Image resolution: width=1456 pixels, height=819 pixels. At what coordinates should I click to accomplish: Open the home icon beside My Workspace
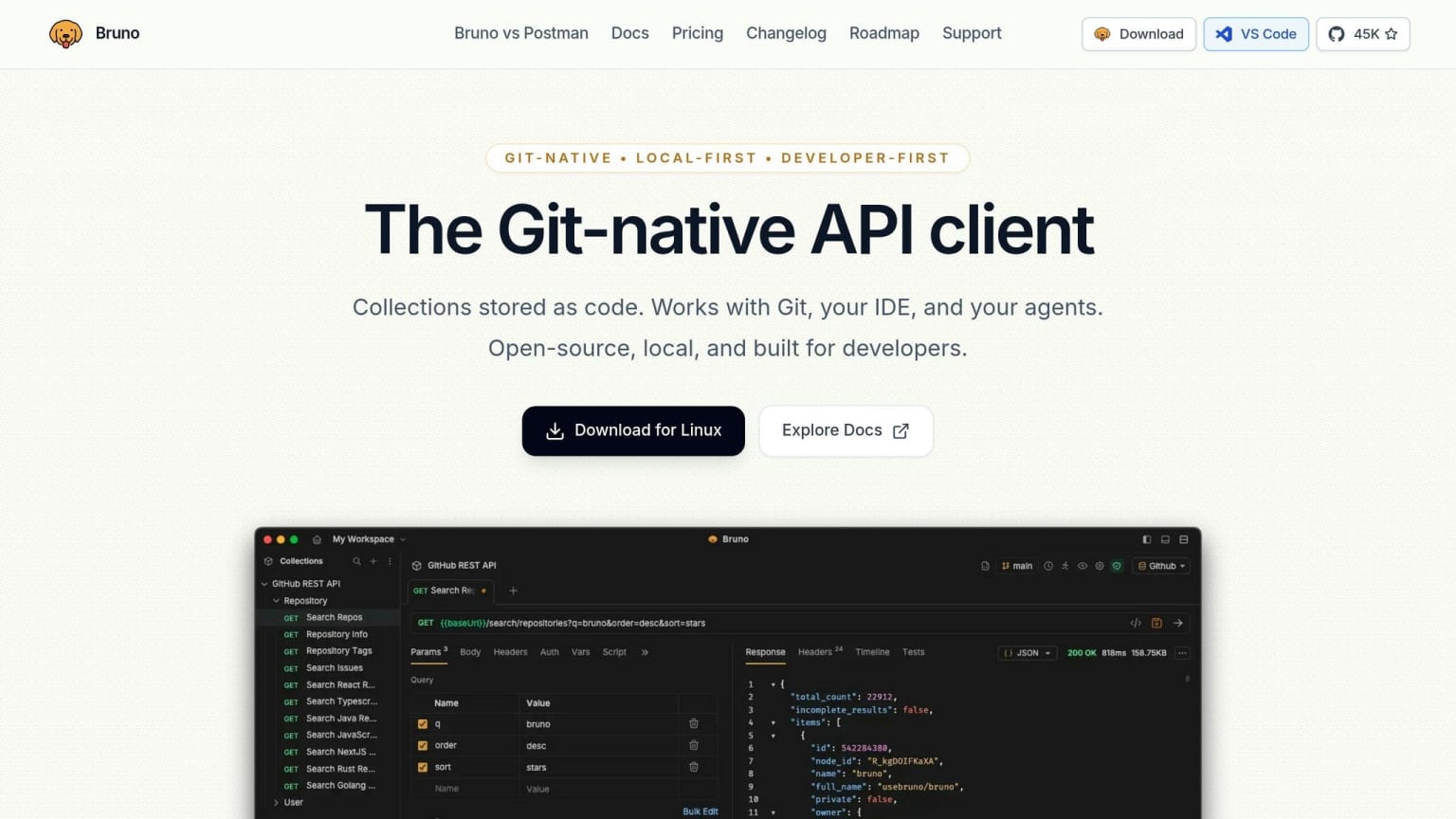(317, 539)
